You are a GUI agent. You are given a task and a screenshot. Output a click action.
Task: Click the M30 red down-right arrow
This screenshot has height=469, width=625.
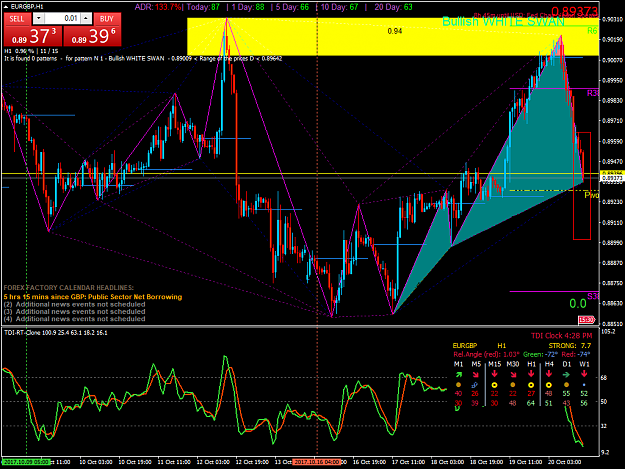tap(513, 374)
